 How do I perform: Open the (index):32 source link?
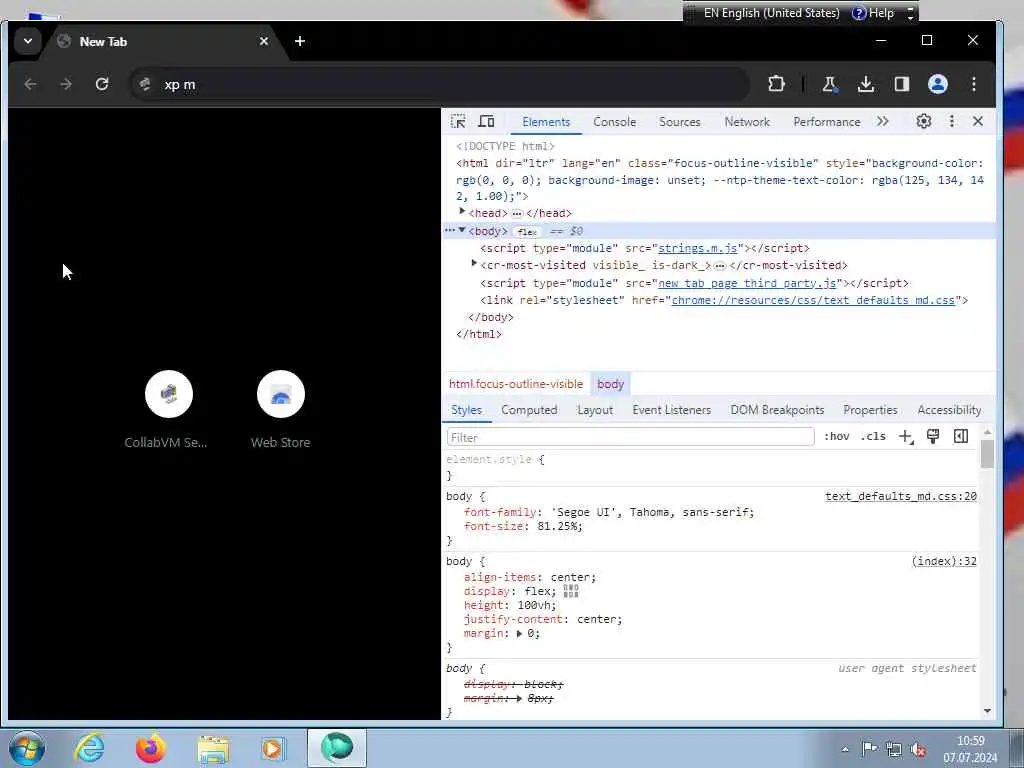click(944, 561)
